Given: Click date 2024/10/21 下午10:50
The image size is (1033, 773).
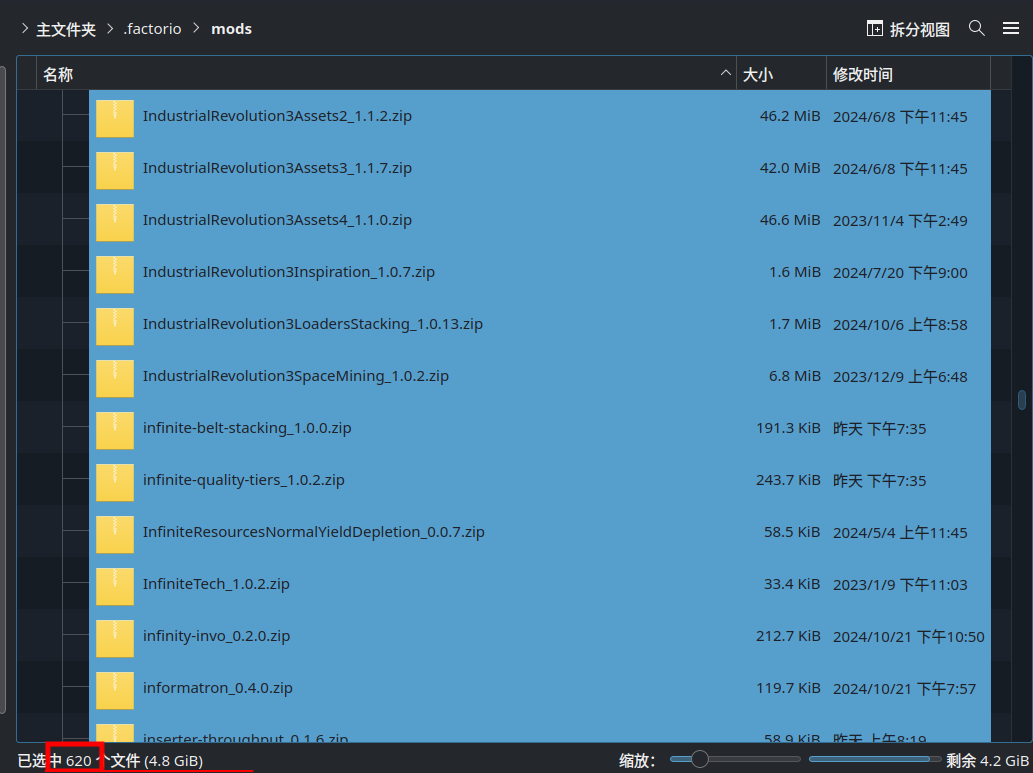Looking at the screenshot, I should click(x=908, y=638).
